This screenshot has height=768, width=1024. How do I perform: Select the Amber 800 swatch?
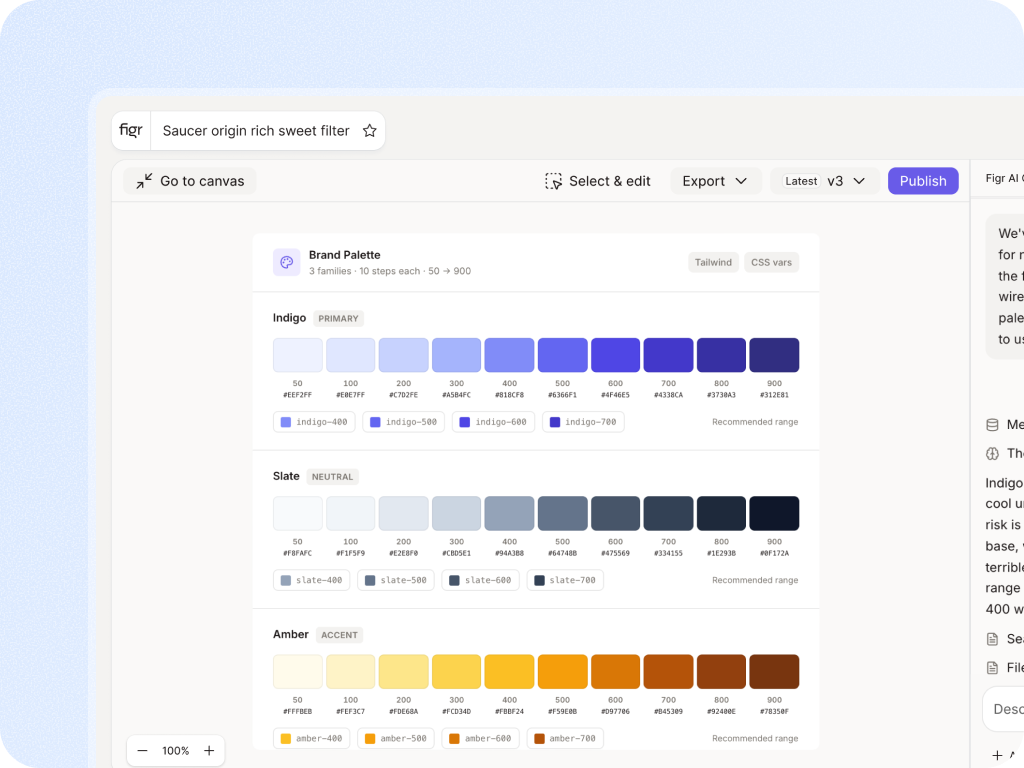pos(722,671)
